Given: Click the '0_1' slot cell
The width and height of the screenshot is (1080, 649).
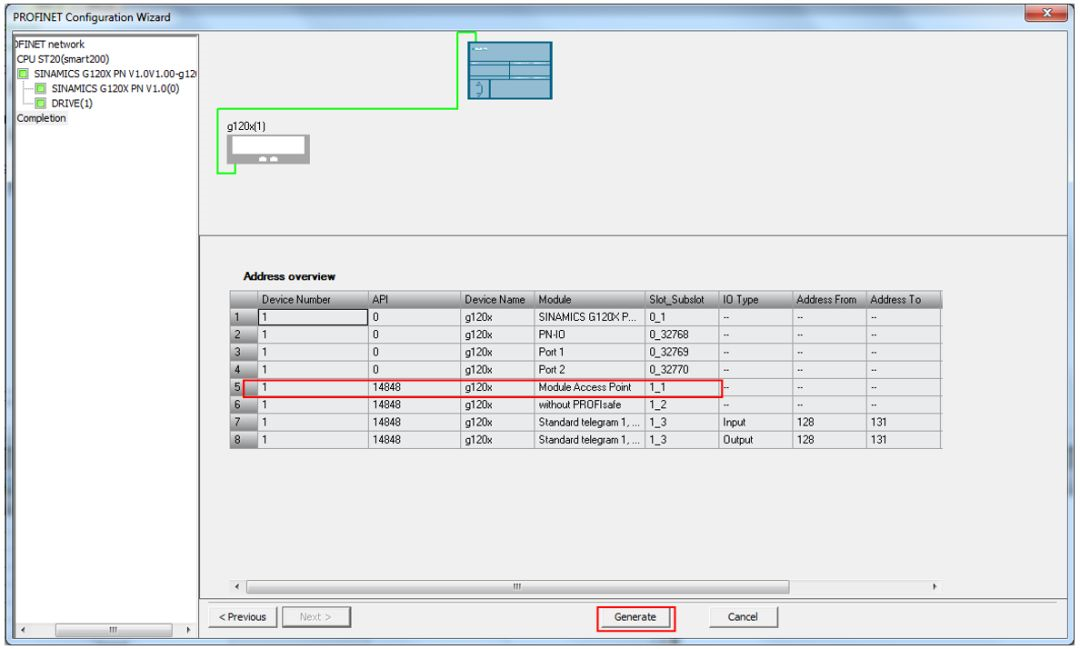Looking at the screenshot, I should (682, 318).
